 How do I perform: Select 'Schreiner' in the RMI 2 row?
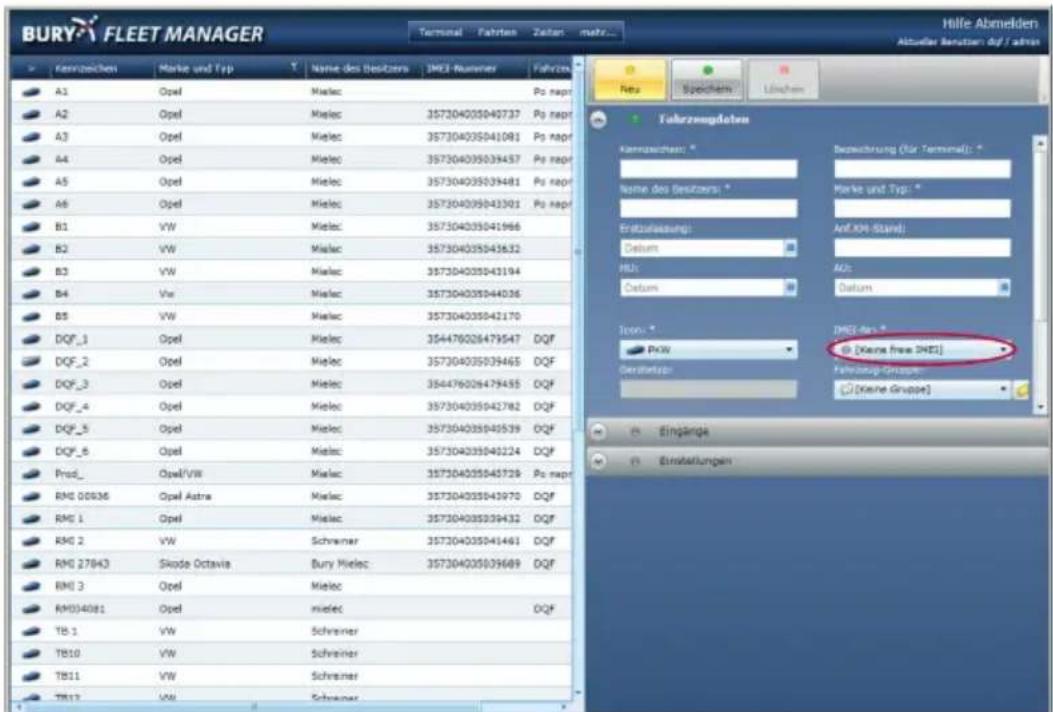pos(334,541)
